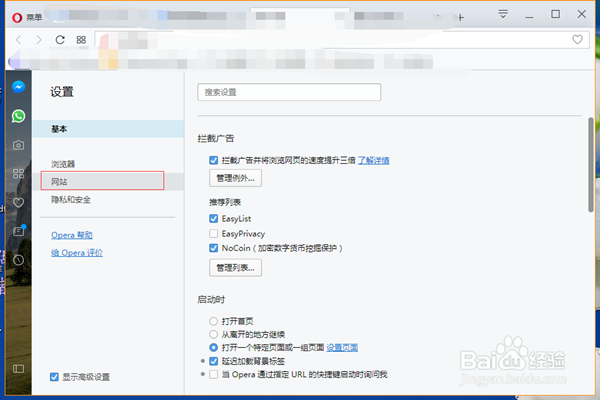Select 打开一个特定页面或一组页面 radio option
The height and width of the screenshot is (400, 600).
point(214,348)
